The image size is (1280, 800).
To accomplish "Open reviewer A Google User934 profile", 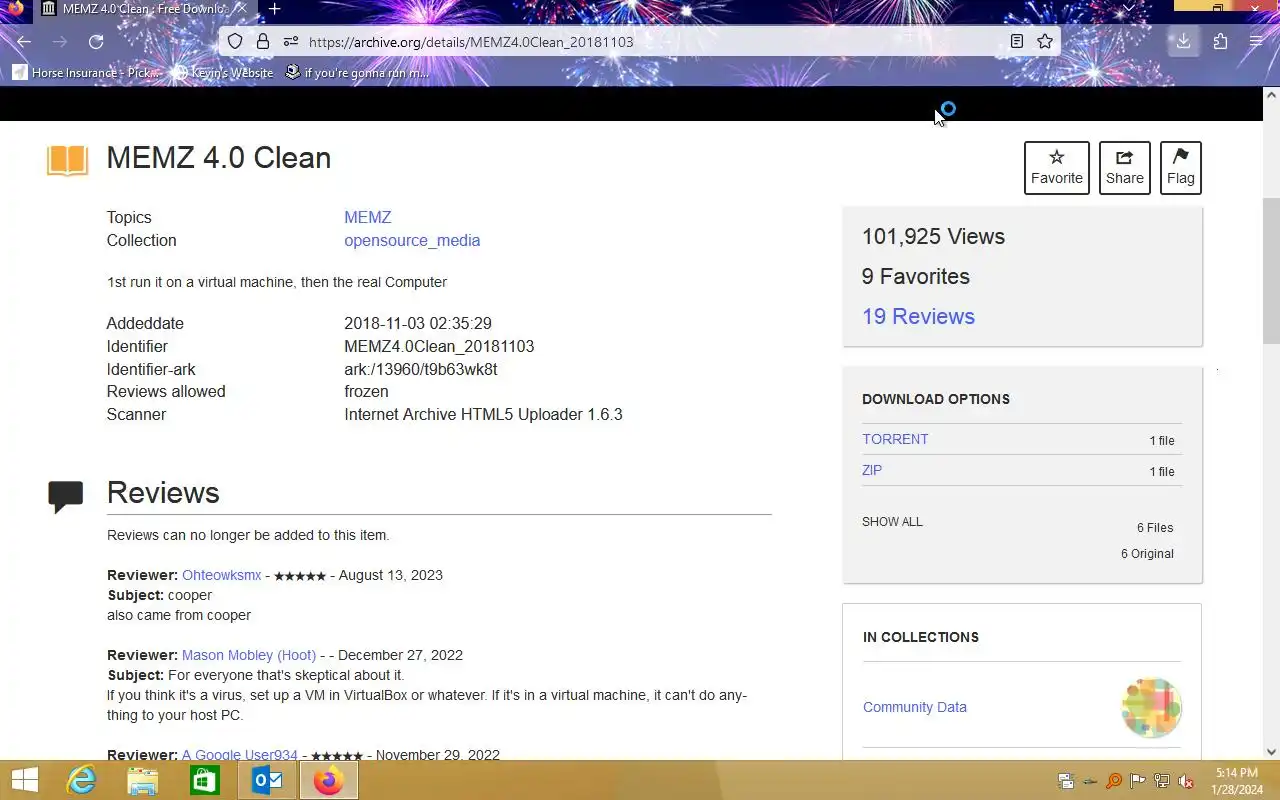I will pos(240,755).
